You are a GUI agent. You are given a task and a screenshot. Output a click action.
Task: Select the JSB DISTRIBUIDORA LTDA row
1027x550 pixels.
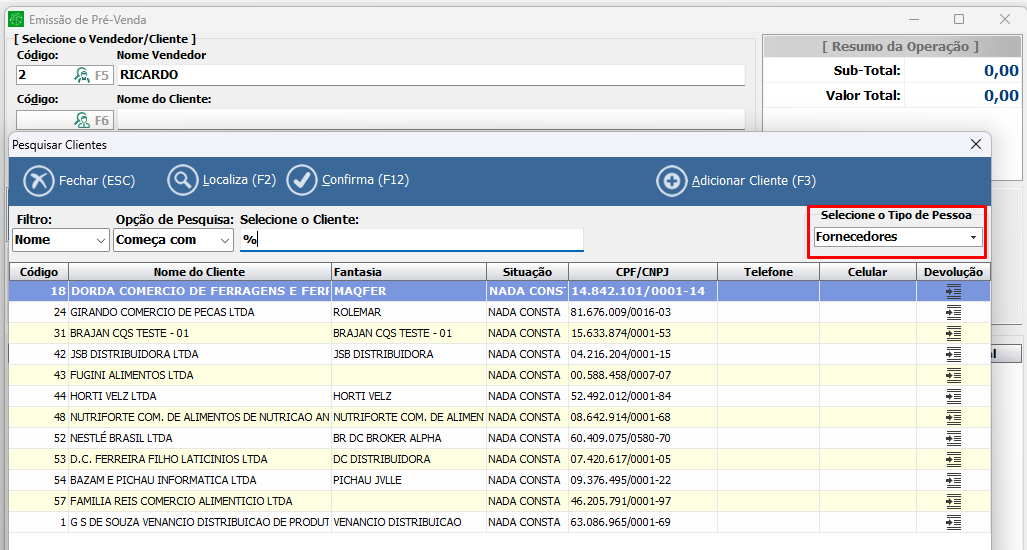pyautogui.click(x=200, y=354)
